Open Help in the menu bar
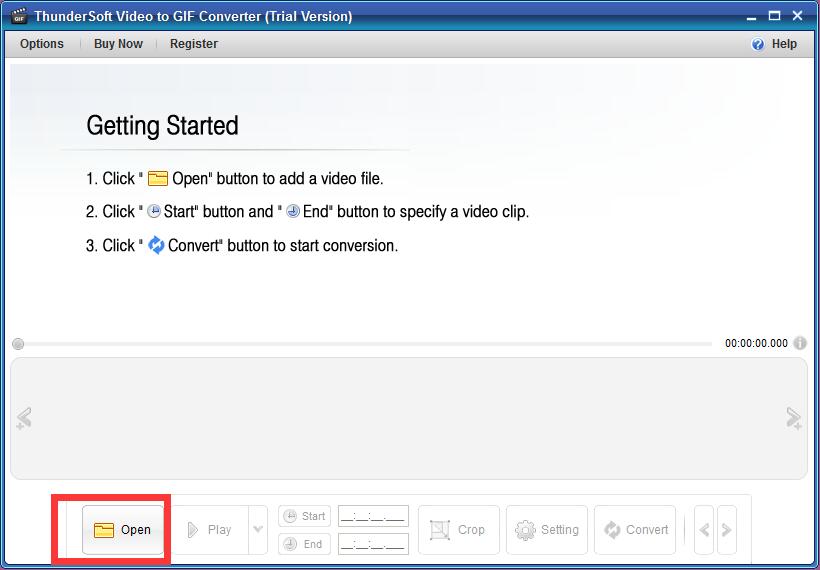 pyautogui.click(x=784, y=44)
